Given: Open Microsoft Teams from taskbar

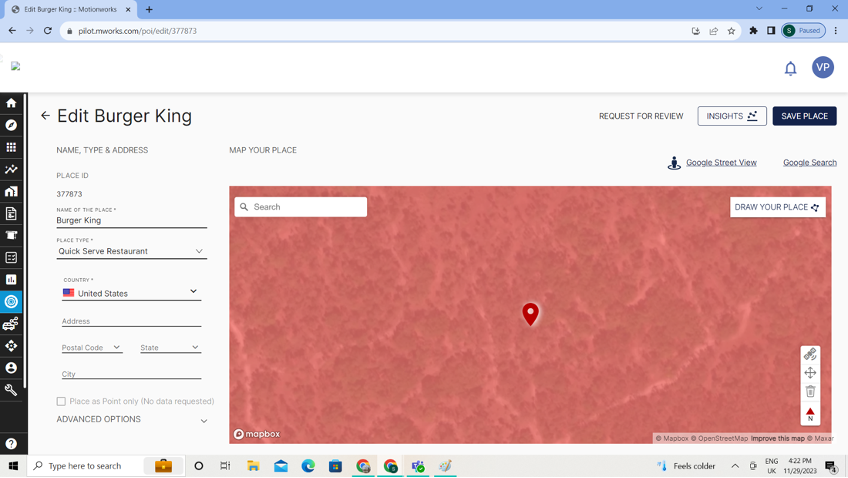Looking at the screenshot, I should pyautogui.click(x=418, y=466).
